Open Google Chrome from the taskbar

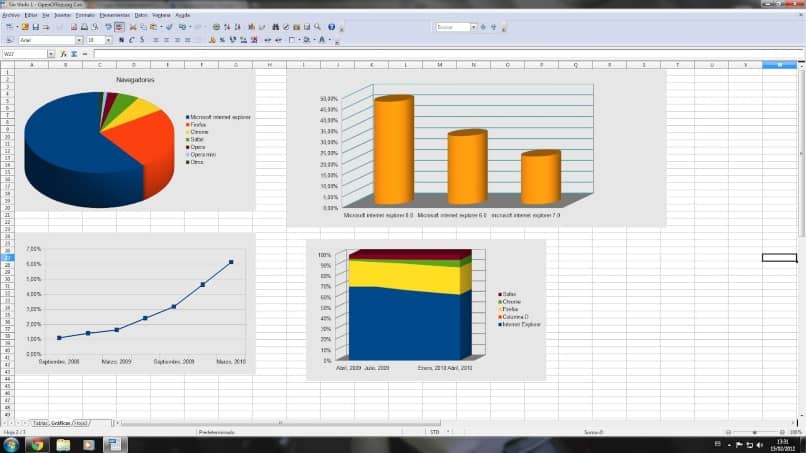point(37,445)
